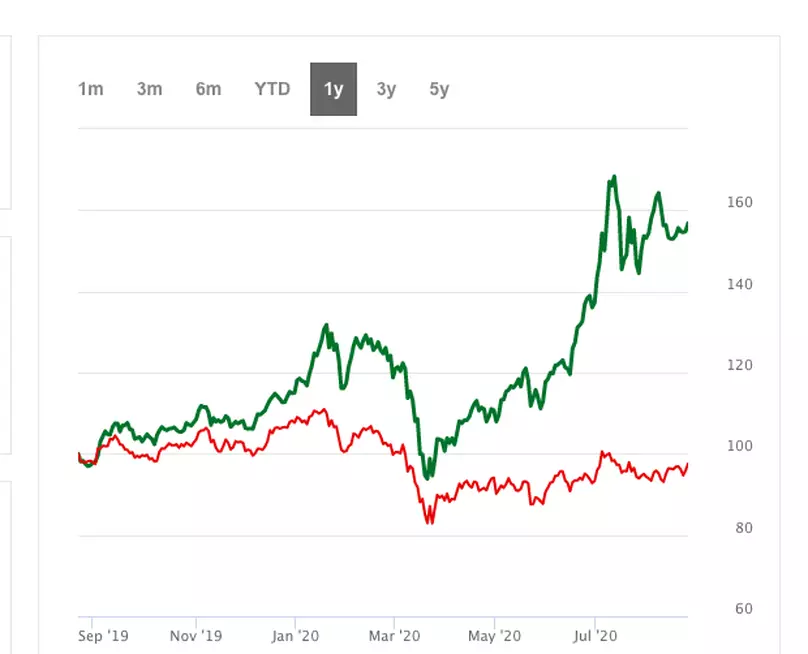Click the green line's trough in March '20

point(427,477)
